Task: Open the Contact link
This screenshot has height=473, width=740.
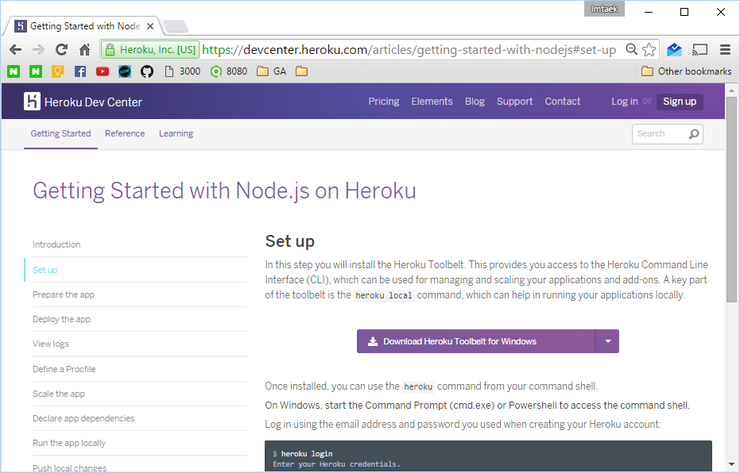Action: (x=563, y=101)
